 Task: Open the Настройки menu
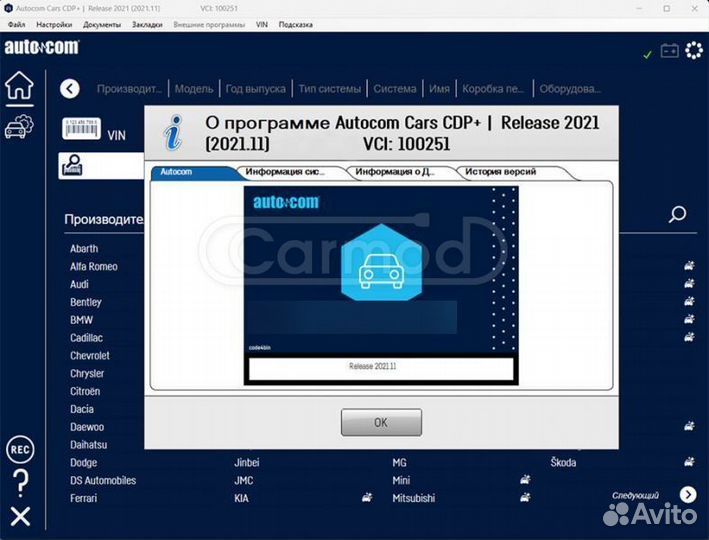[54, 24]
